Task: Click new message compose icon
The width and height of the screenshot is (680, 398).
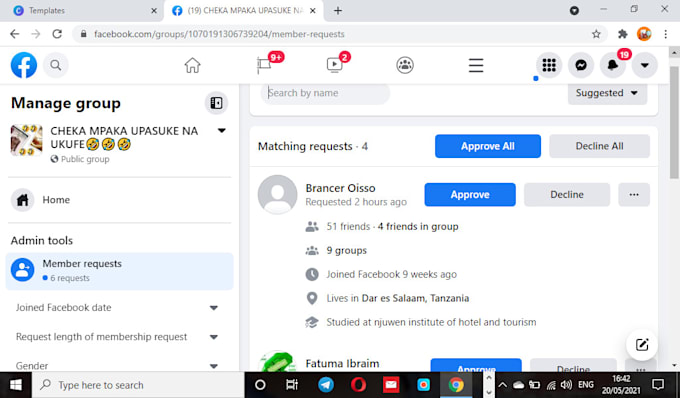Action: 642,345
